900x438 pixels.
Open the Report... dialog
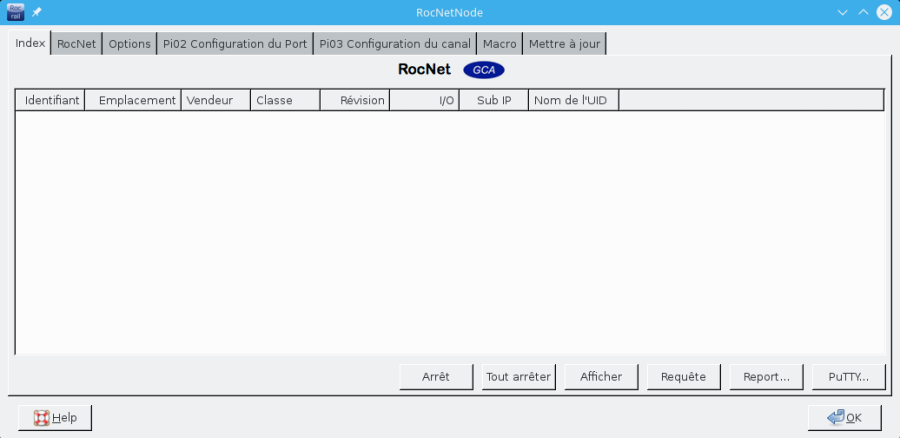click(x=767, y=377)
